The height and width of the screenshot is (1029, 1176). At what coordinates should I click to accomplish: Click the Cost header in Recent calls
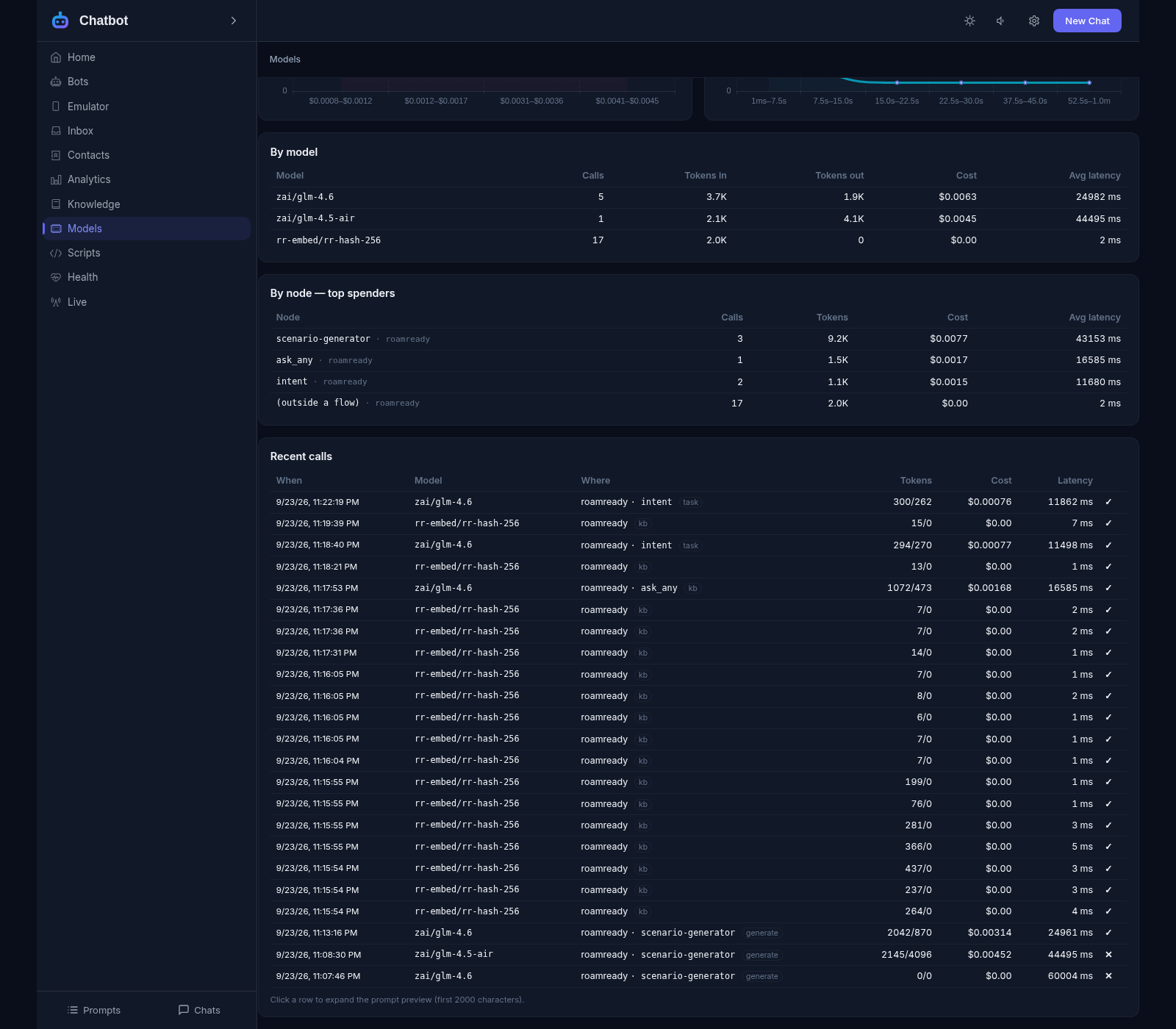[x=1001, y=481]
